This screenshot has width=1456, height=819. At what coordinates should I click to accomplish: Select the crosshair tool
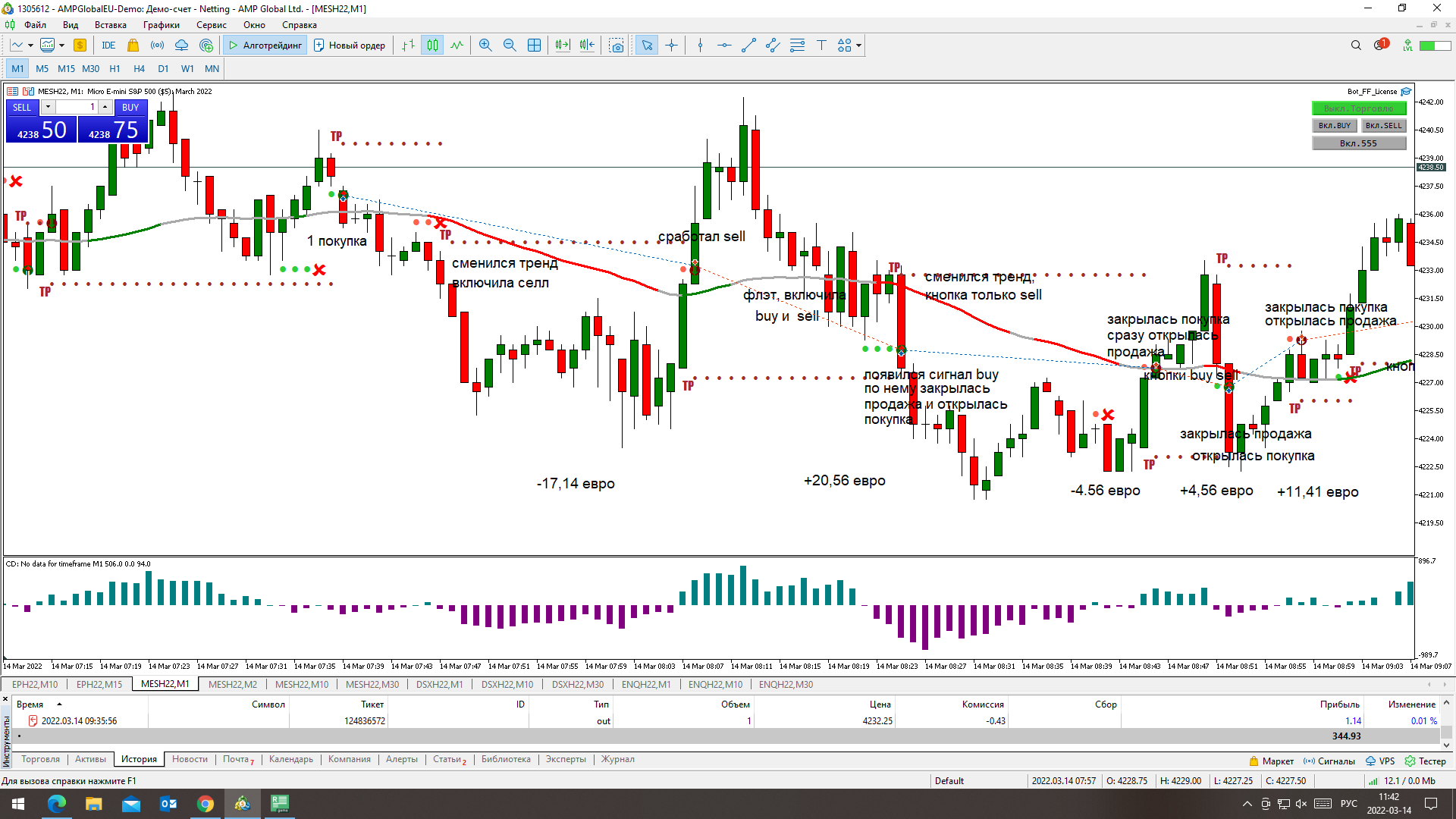click(671, 45)
